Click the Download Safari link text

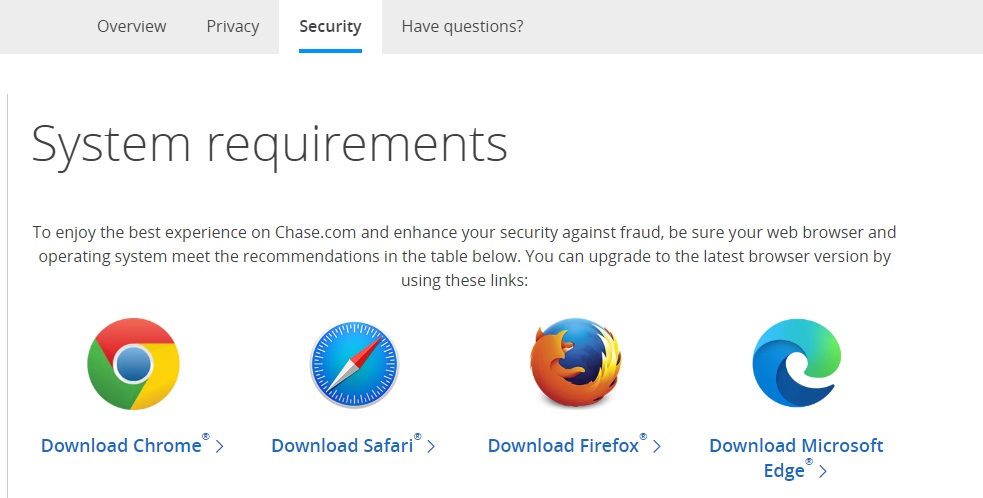[x=342, y=446]
